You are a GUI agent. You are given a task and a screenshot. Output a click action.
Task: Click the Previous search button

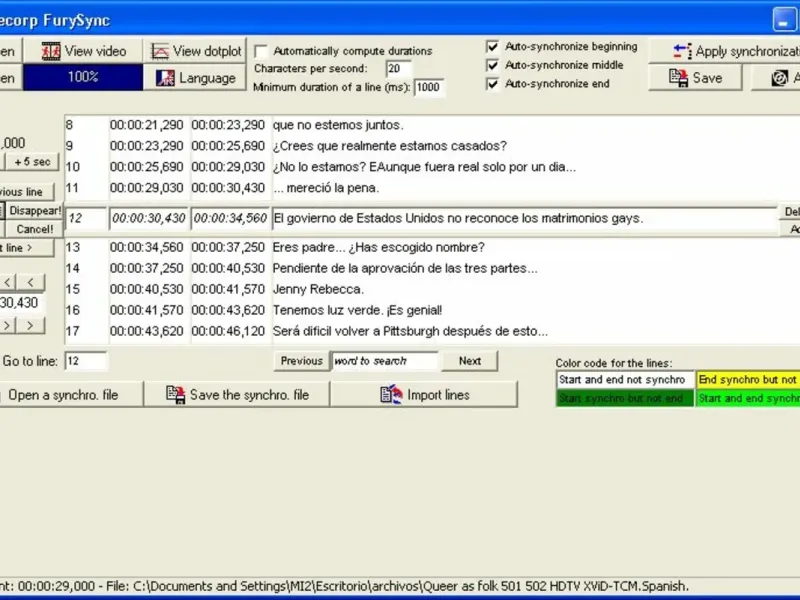tap(302, 361)
